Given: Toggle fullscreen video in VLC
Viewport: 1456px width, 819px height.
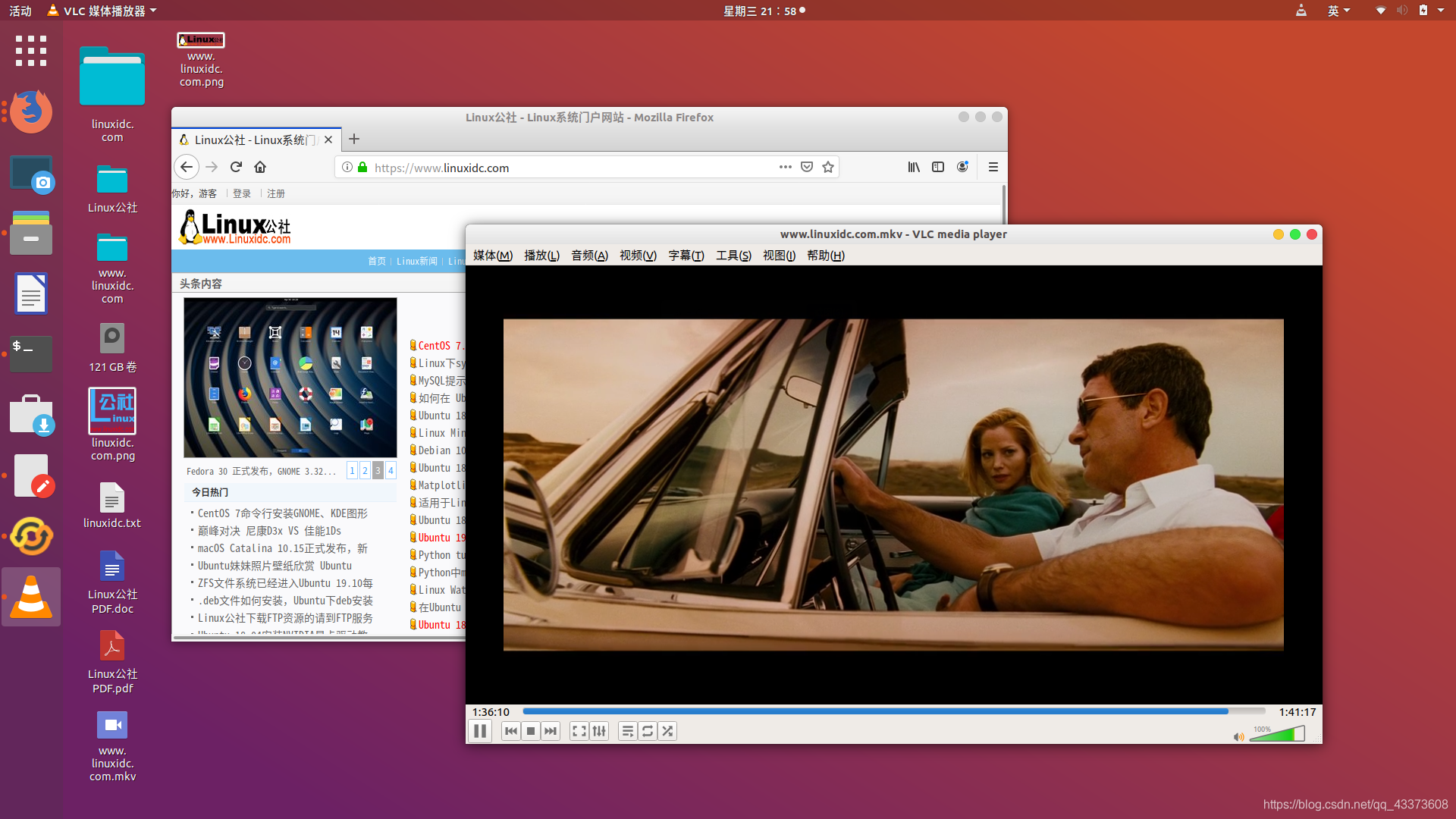Looking at the screenshot, I should 579,731.
